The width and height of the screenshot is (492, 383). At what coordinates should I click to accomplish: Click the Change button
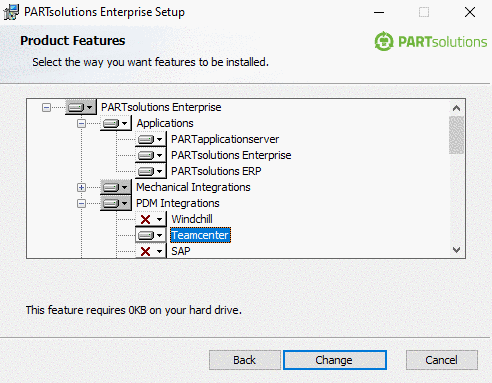point(335,360)
